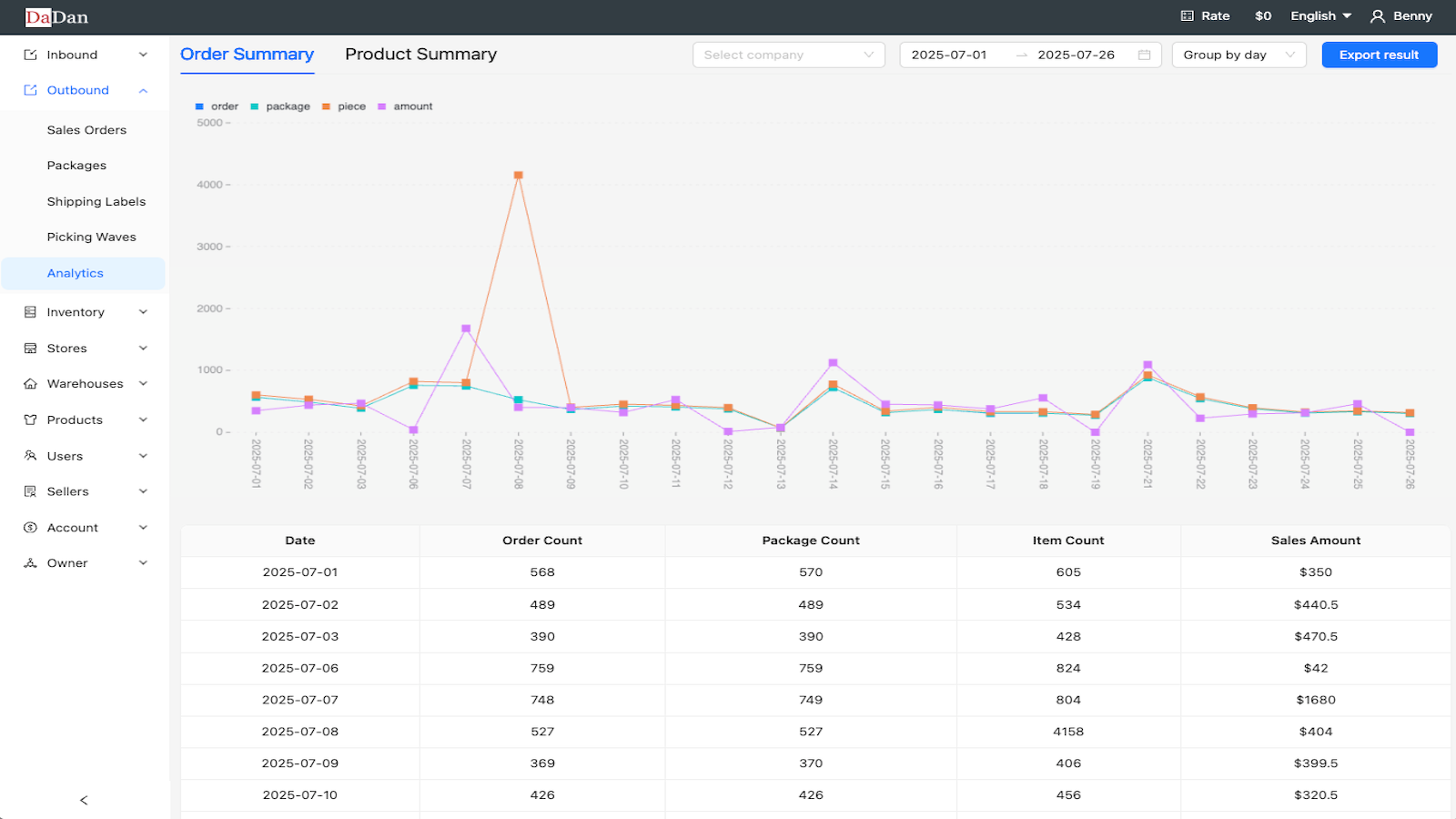Toggle the 'amount' series in the chart legend
The height and width of the screenshot is (819, 1456).
pos(406,106)
